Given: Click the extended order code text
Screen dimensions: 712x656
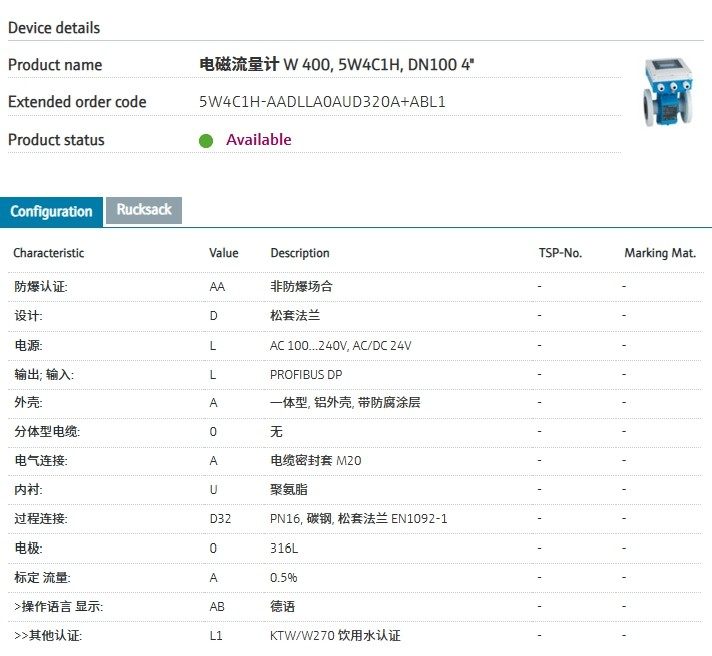Looking at the screenshot, I should pyautogui.click(x=322, y=102).
